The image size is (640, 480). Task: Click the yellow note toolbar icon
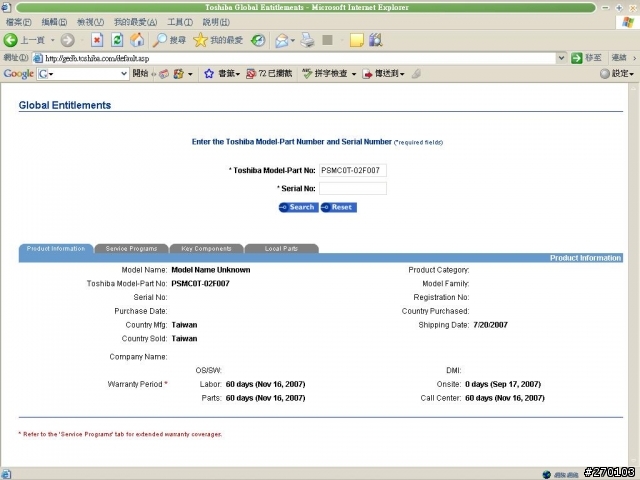point(356,40)
